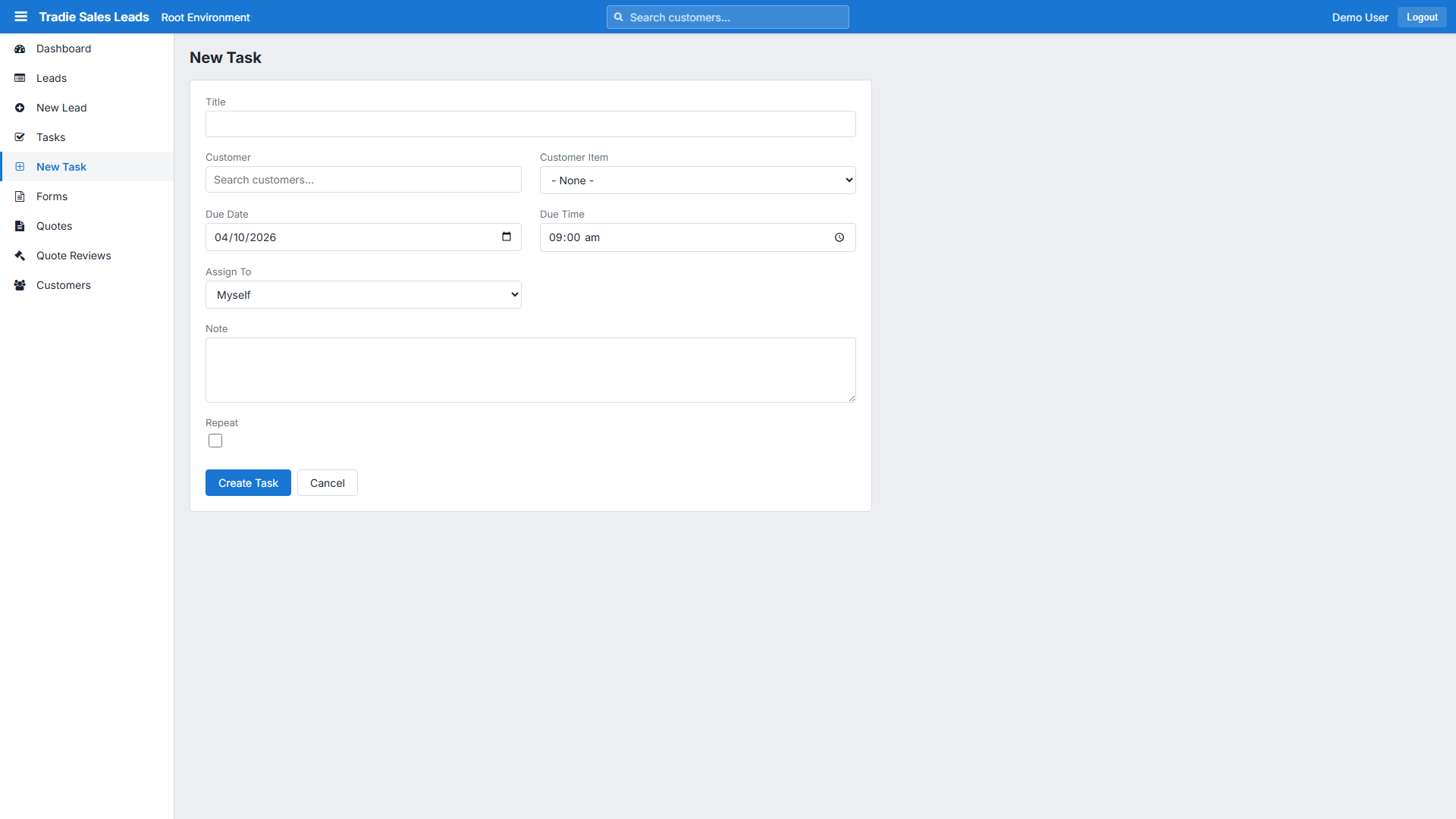Go to the Leads page

(x=86, y=78)
